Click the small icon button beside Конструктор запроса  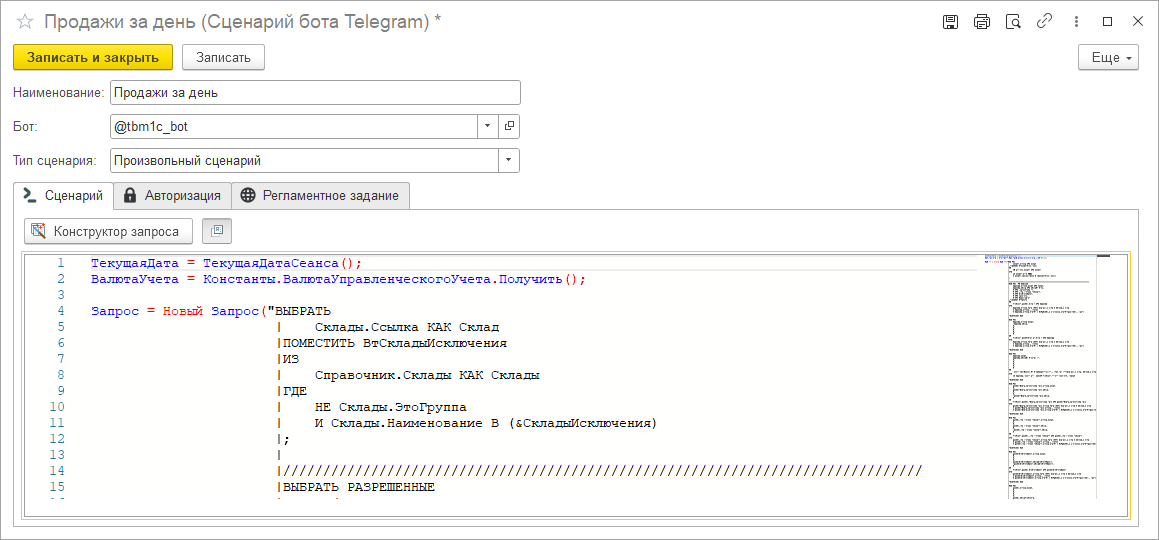point(217,231)
